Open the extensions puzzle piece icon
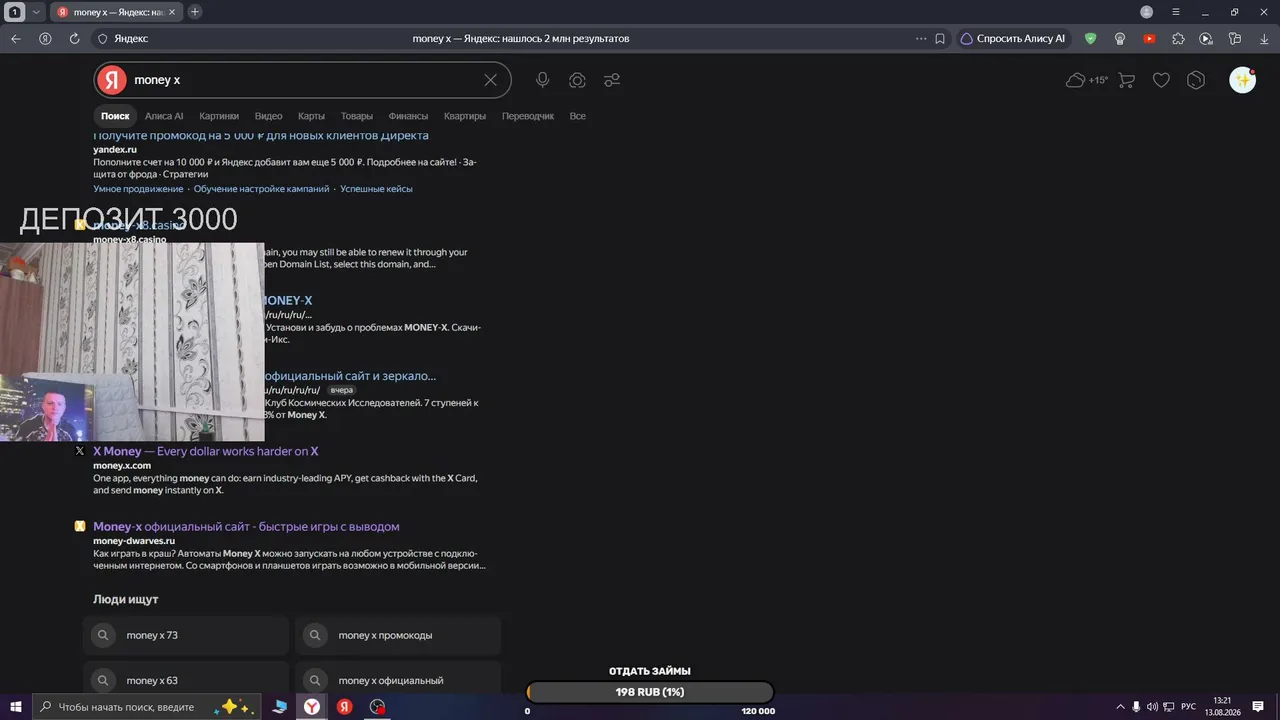The width and height of the screenshot is (1280, 720). 1178,39
